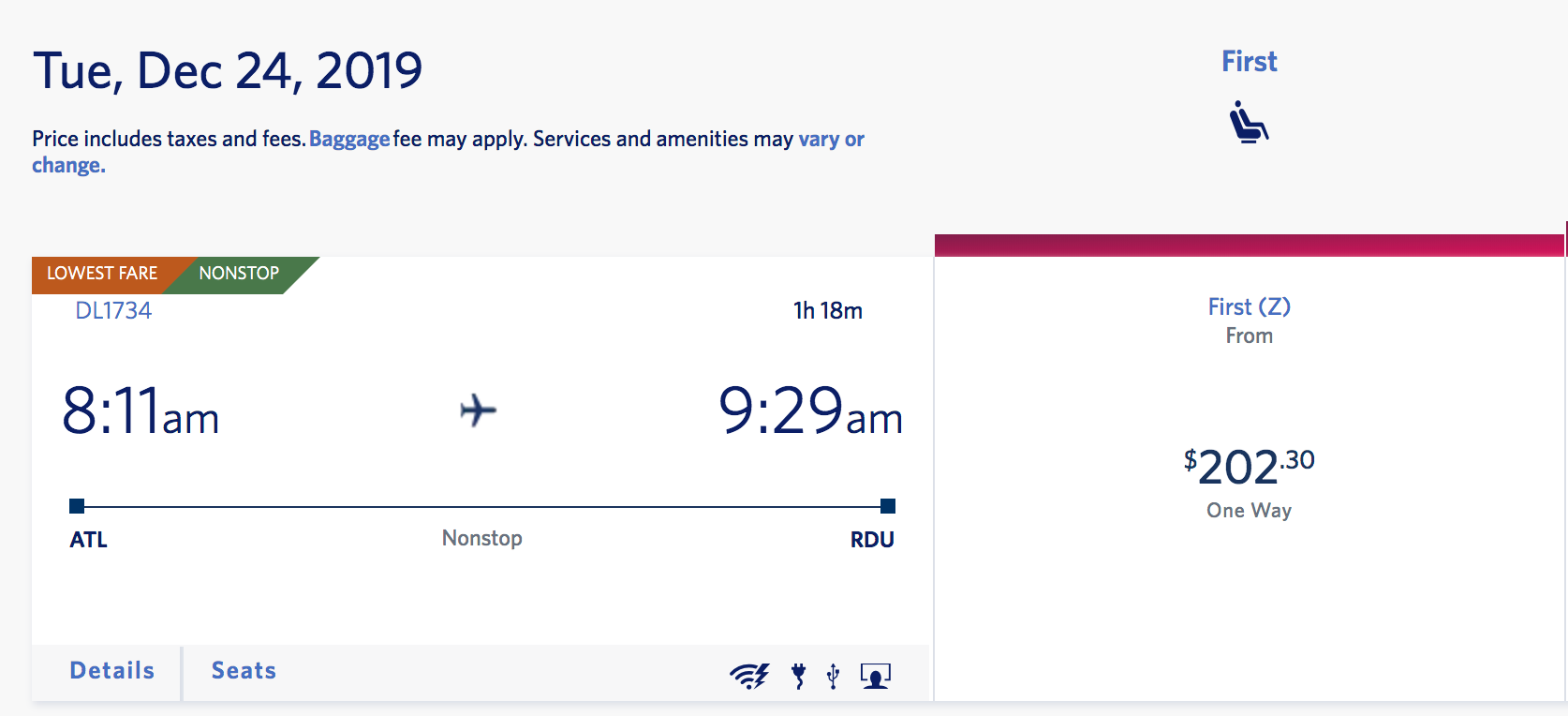Viewport: 1568px width, 716px height.
Task: Click the Wi-Fi amenity icon
Action: (x=749, y=675)
